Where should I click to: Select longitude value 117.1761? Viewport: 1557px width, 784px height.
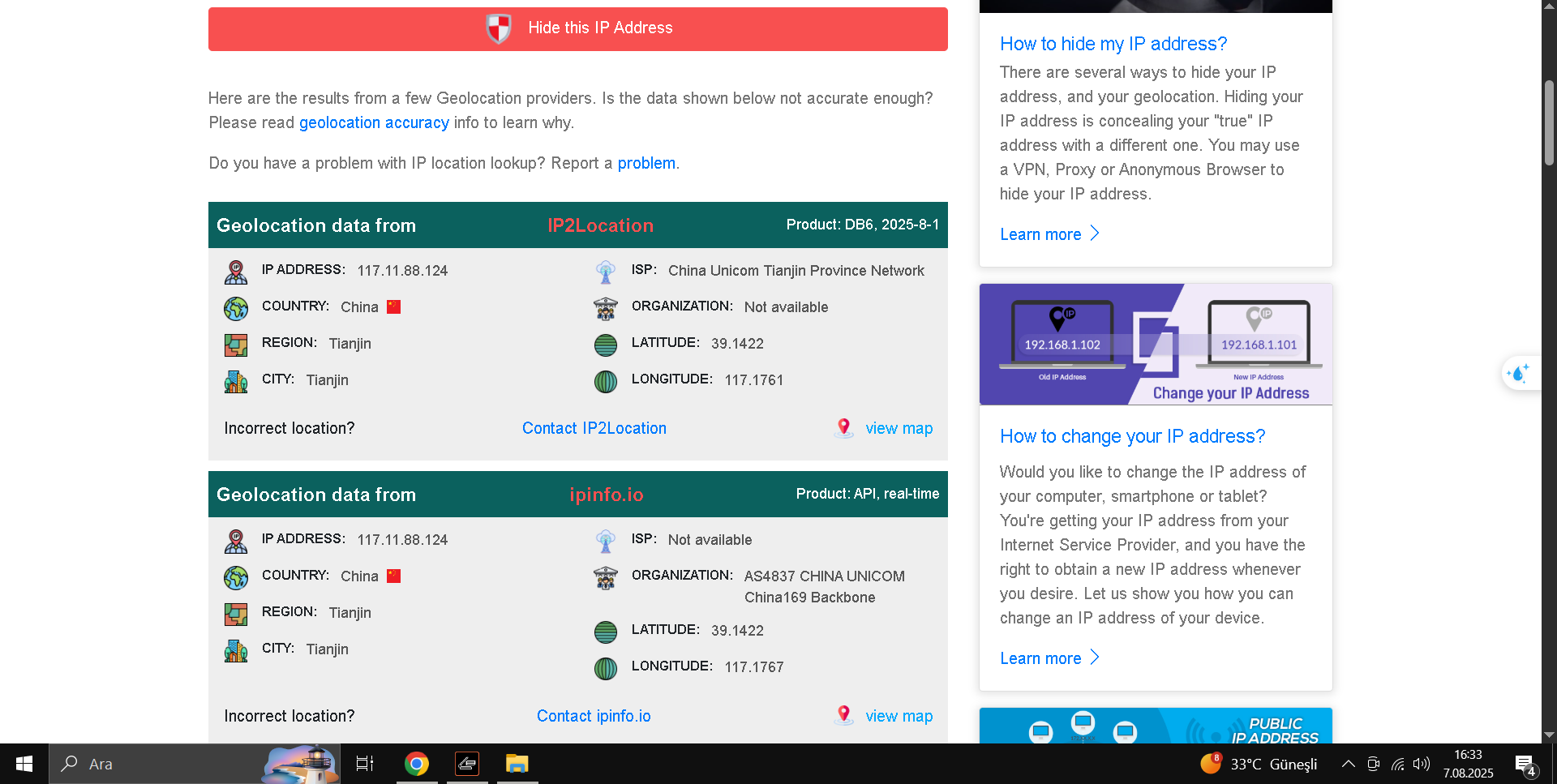pos(754,380)
